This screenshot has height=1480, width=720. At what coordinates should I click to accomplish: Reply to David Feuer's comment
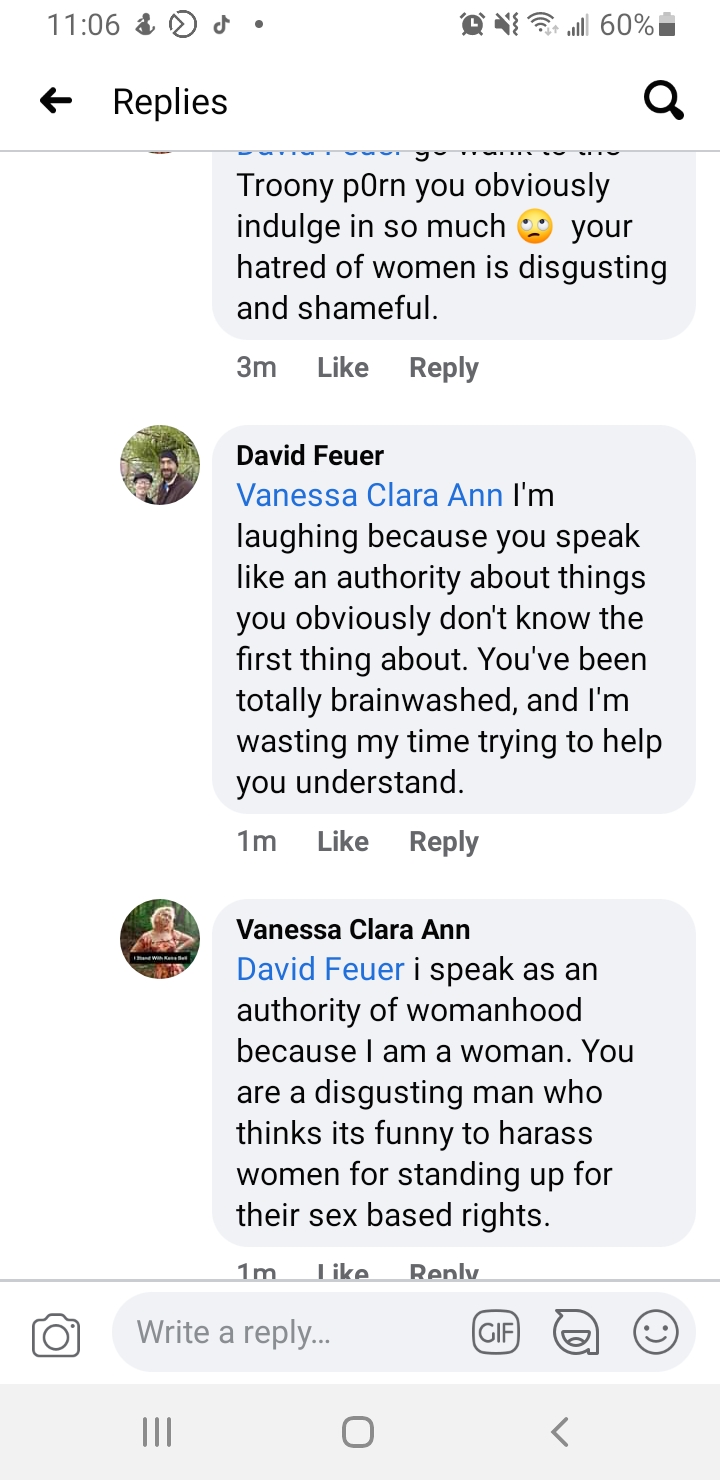pyautogui.click(x=443, y=842)
